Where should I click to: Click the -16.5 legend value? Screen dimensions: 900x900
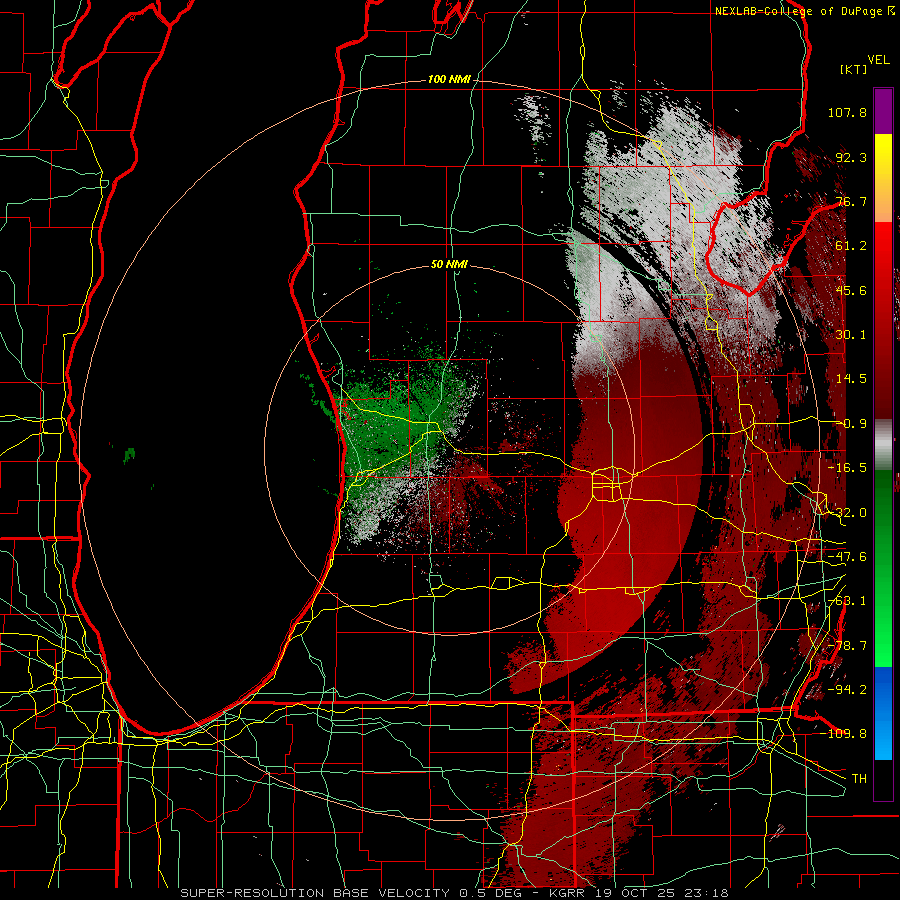click(x=847, y=468)
